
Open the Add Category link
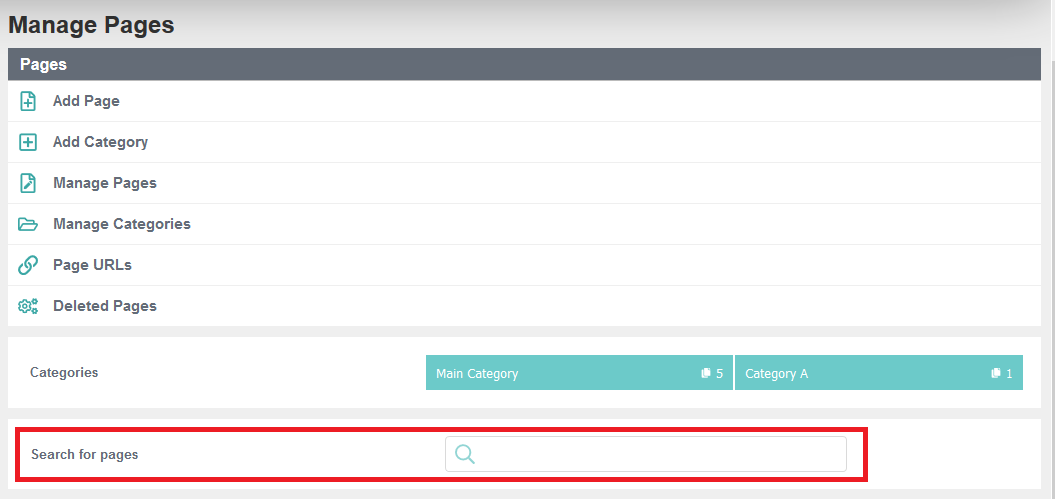point(100,143)
